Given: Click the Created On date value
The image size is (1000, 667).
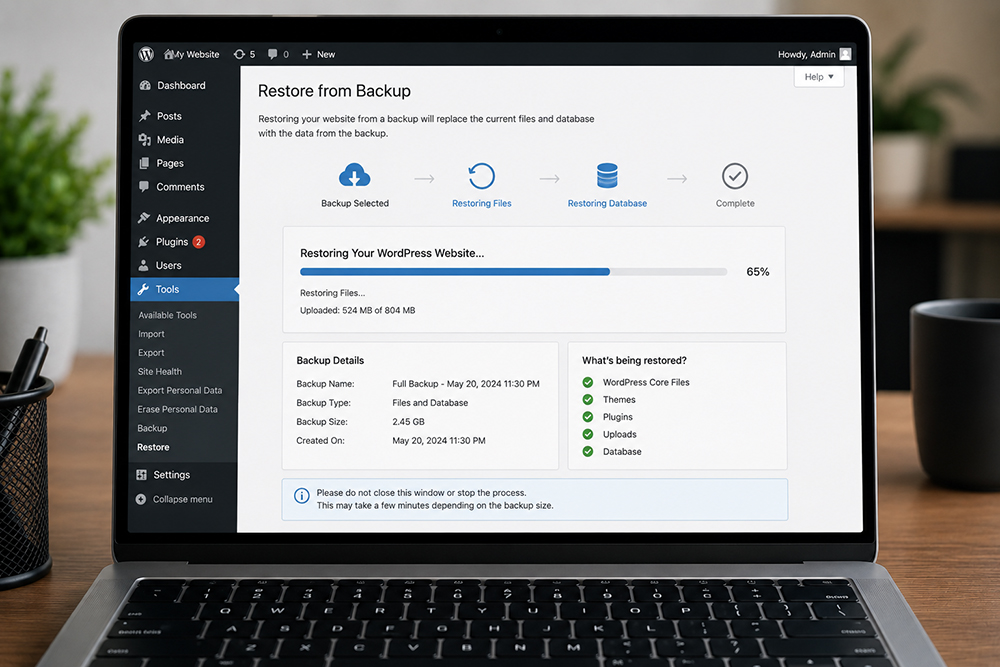Looking at the screenshot, I should tap(439, 441).
